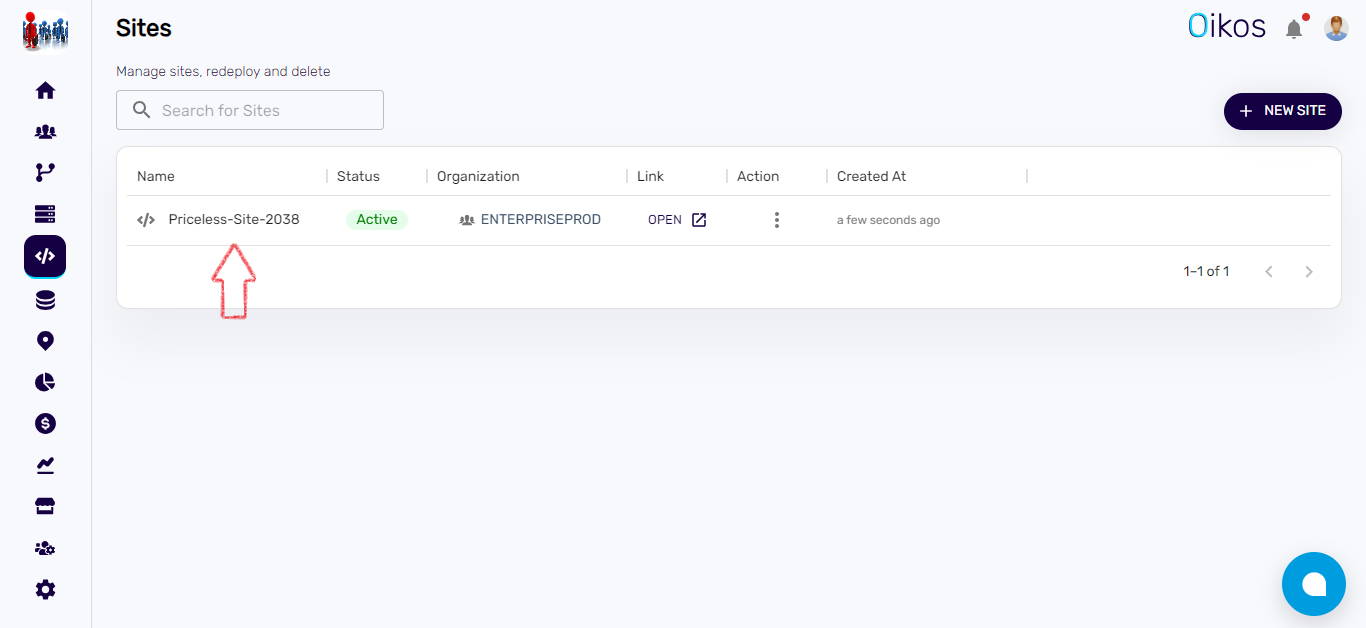Focus the Search for Sites field
The height and width of the screenshot is (628, 1366).
(x=250, y=110)
